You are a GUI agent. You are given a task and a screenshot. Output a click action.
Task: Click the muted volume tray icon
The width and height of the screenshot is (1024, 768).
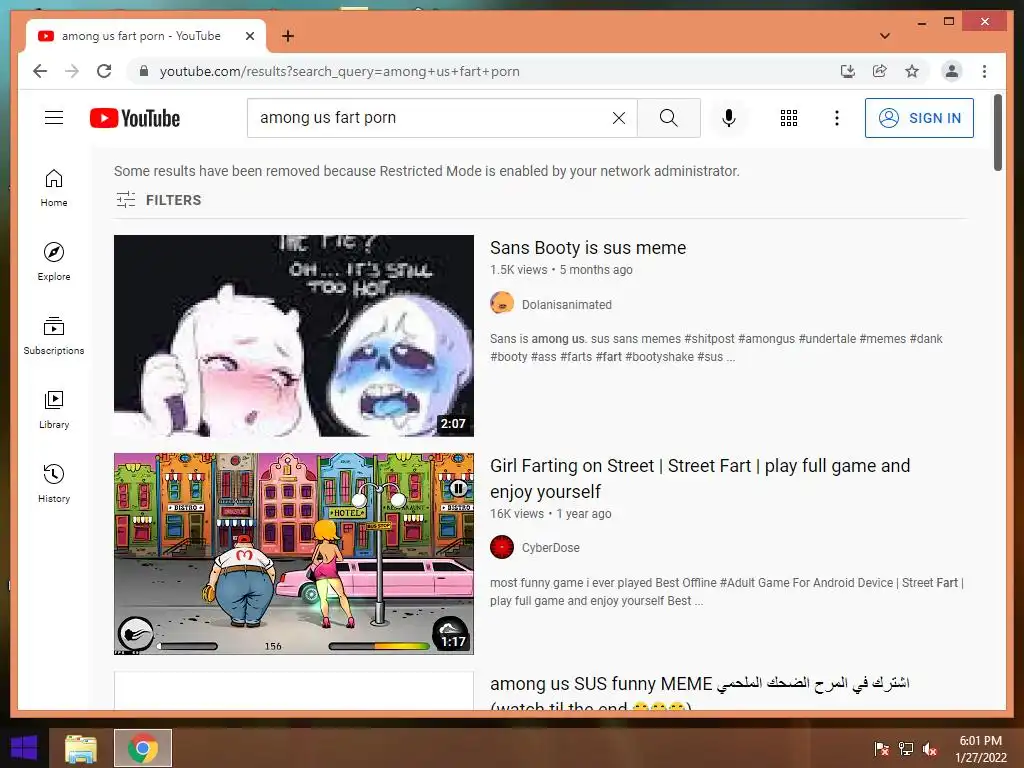click(x=929, y=748)
